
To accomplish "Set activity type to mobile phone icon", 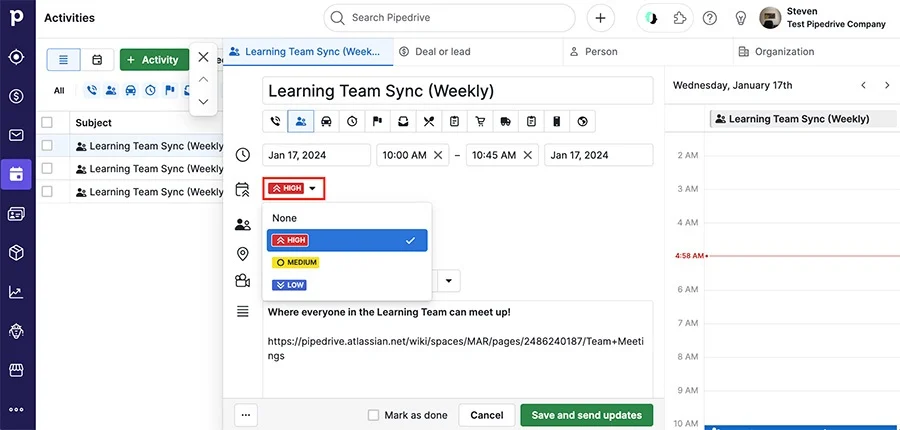I will (x=556, y=121).
